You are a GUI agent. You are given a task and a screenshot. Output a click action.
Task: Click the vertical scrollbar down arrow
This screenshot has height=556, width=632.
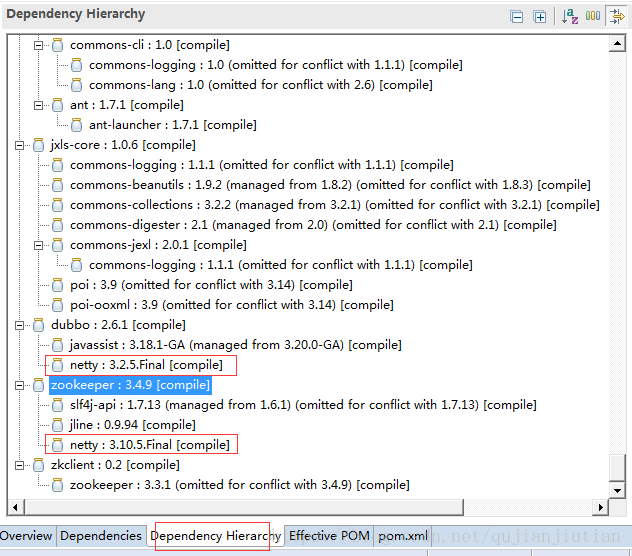tap(617, 490)
